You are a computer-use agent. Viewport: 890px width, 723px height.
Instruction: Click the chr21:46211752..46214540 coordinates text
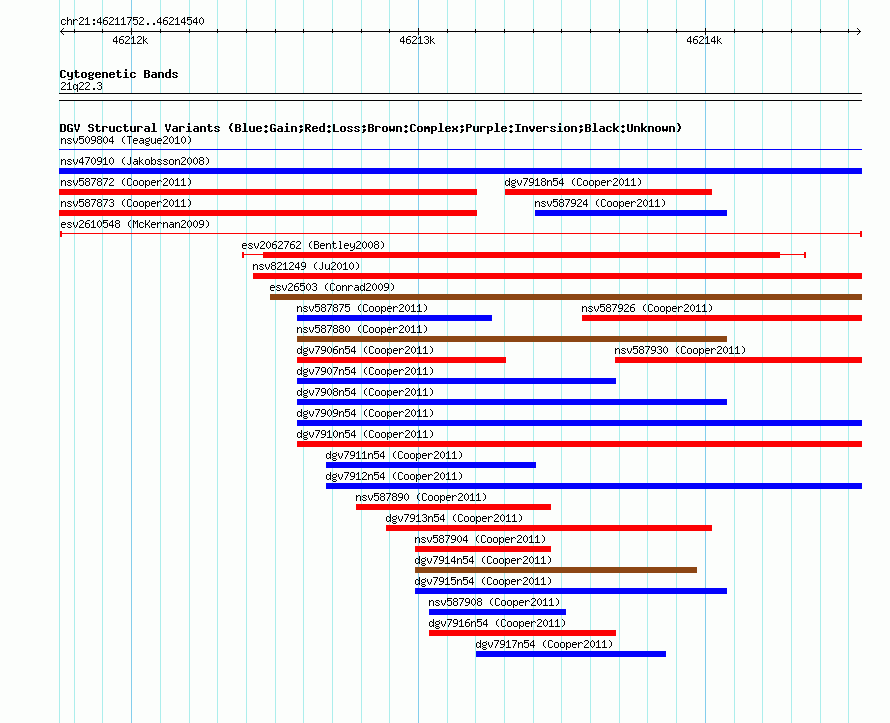coord(132,21)
